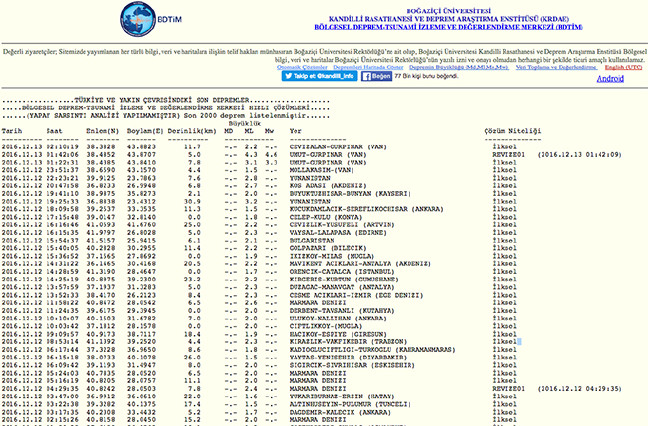Viewport: 648px width, 426px height.
Task: Select the 'SIGIRCIK-SIVRIHISAR (ESKISEHIR)' row
Action: click(259, 365)
